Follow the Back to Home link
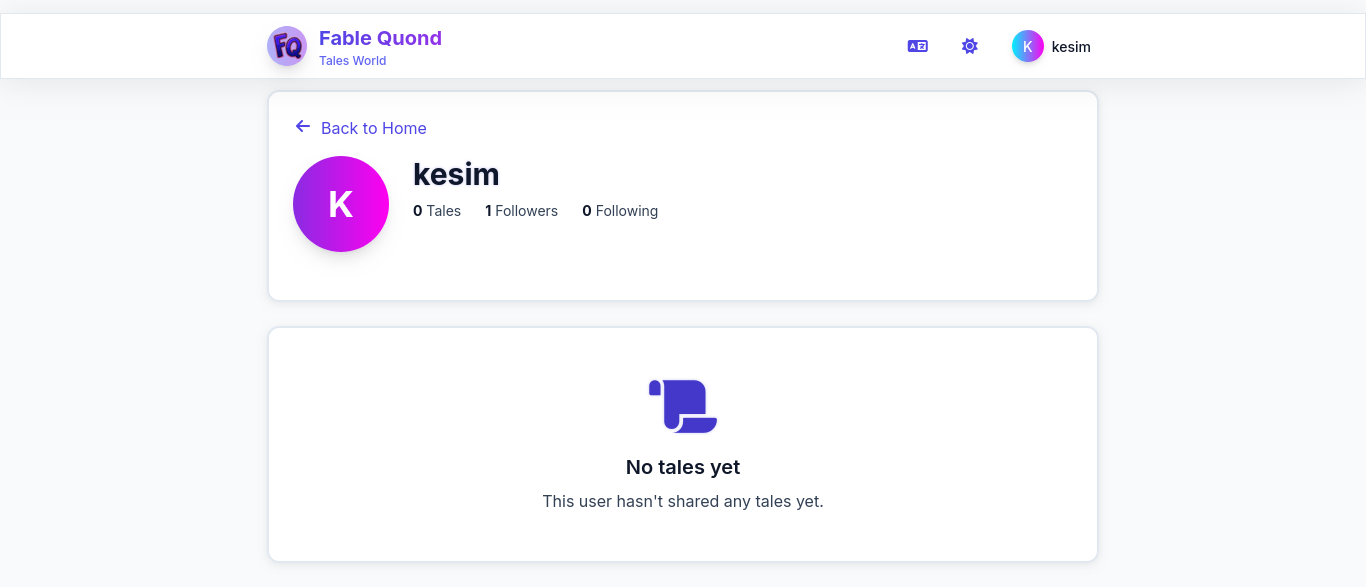The image size is (1366, 587). 374,128
